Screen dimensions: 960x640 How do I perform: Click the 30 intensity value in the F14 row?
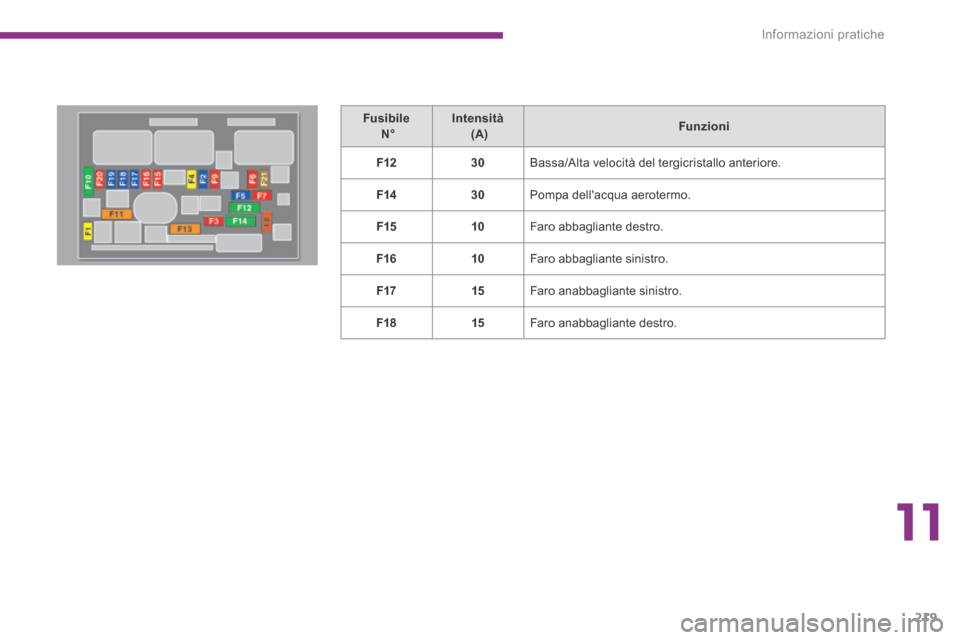[x=478, y=195]
